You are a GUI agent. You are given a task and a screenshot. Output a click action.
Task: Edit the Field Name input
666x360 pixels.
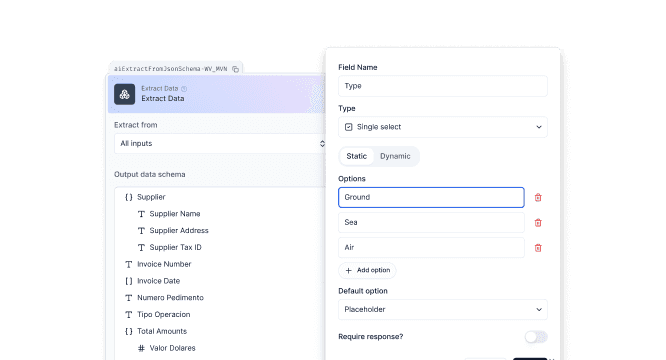(x=443, y=86)
